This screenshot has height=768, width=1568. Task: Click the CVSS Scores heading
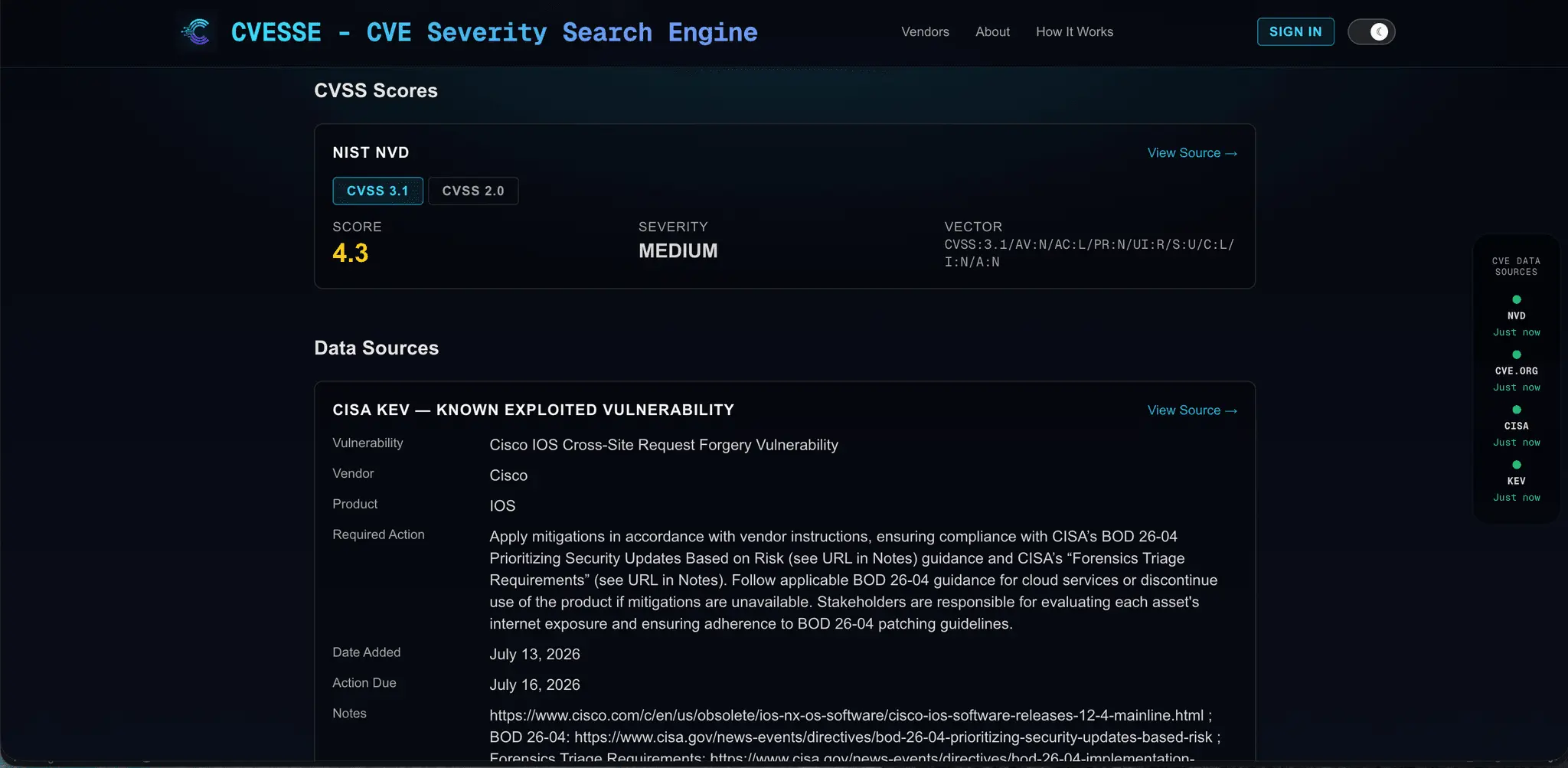pos(376,90)
